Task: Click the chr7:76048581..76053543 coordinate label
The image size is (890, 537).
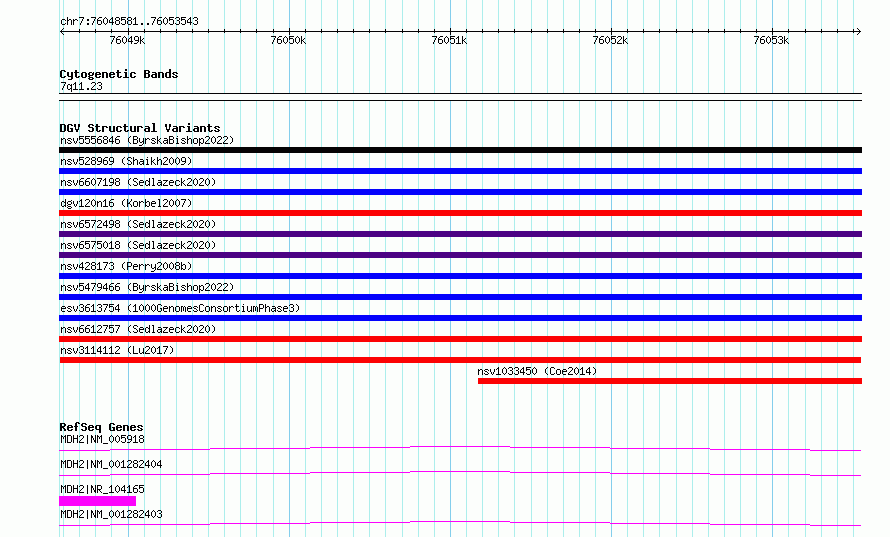Action: coord(129,22)
